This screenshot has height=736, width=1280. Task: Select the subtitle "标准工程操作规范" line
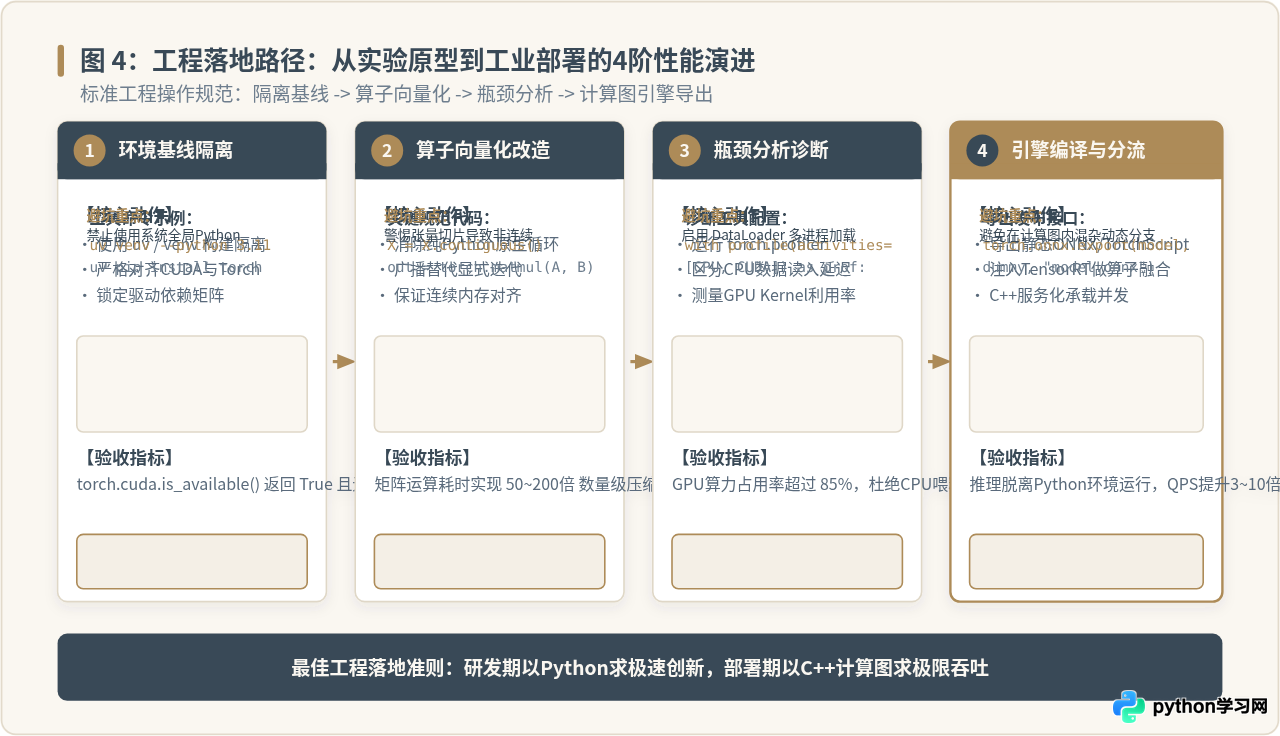pos(397,95)
